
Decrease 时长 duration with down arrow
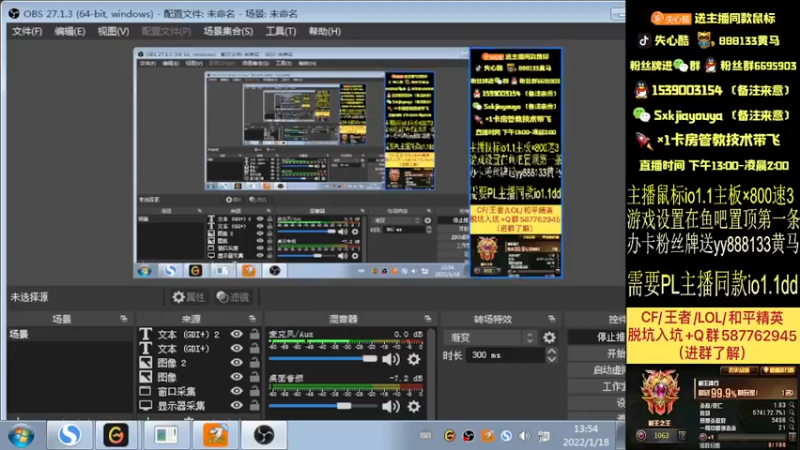[x=551, y=359]
